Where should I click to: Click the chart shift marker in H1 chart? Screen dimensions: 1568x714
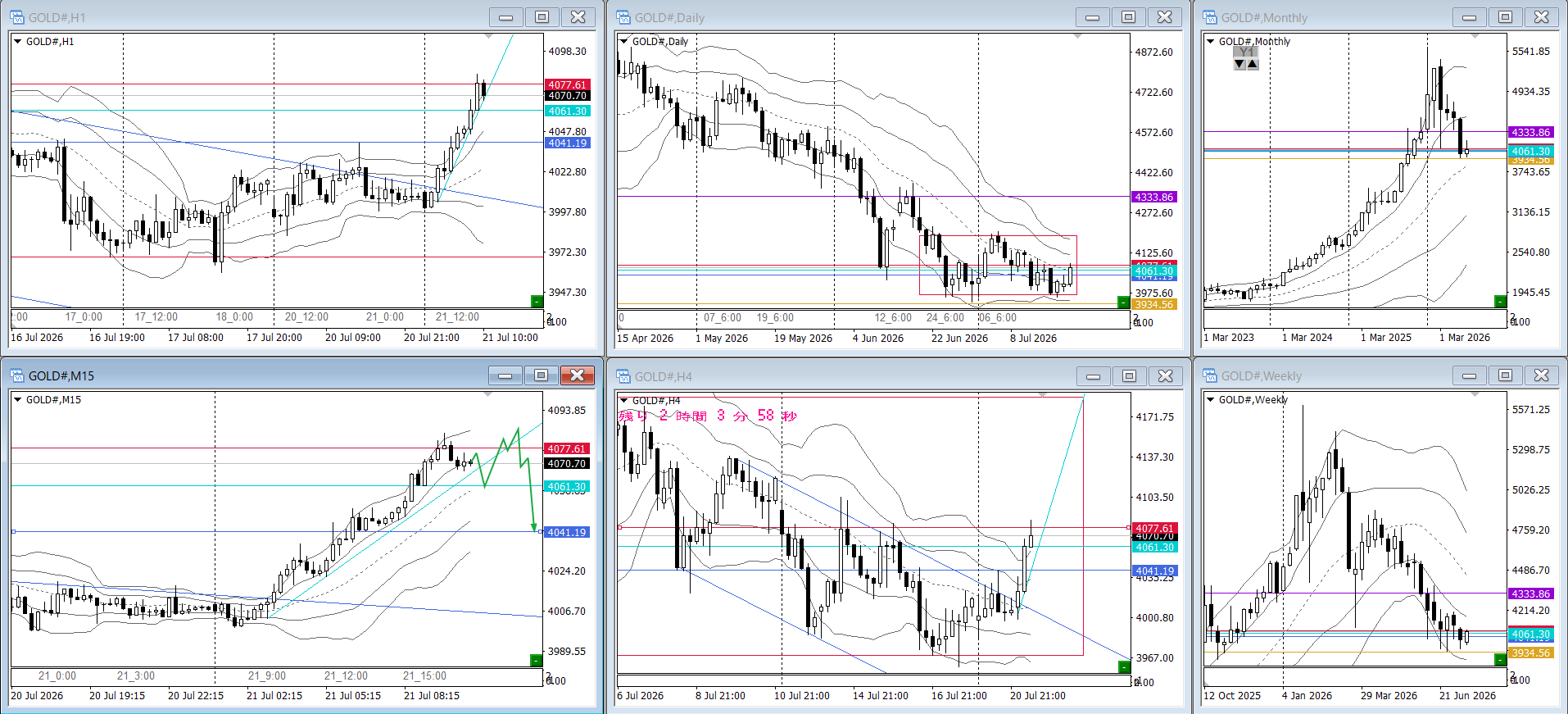click(489, 36)
